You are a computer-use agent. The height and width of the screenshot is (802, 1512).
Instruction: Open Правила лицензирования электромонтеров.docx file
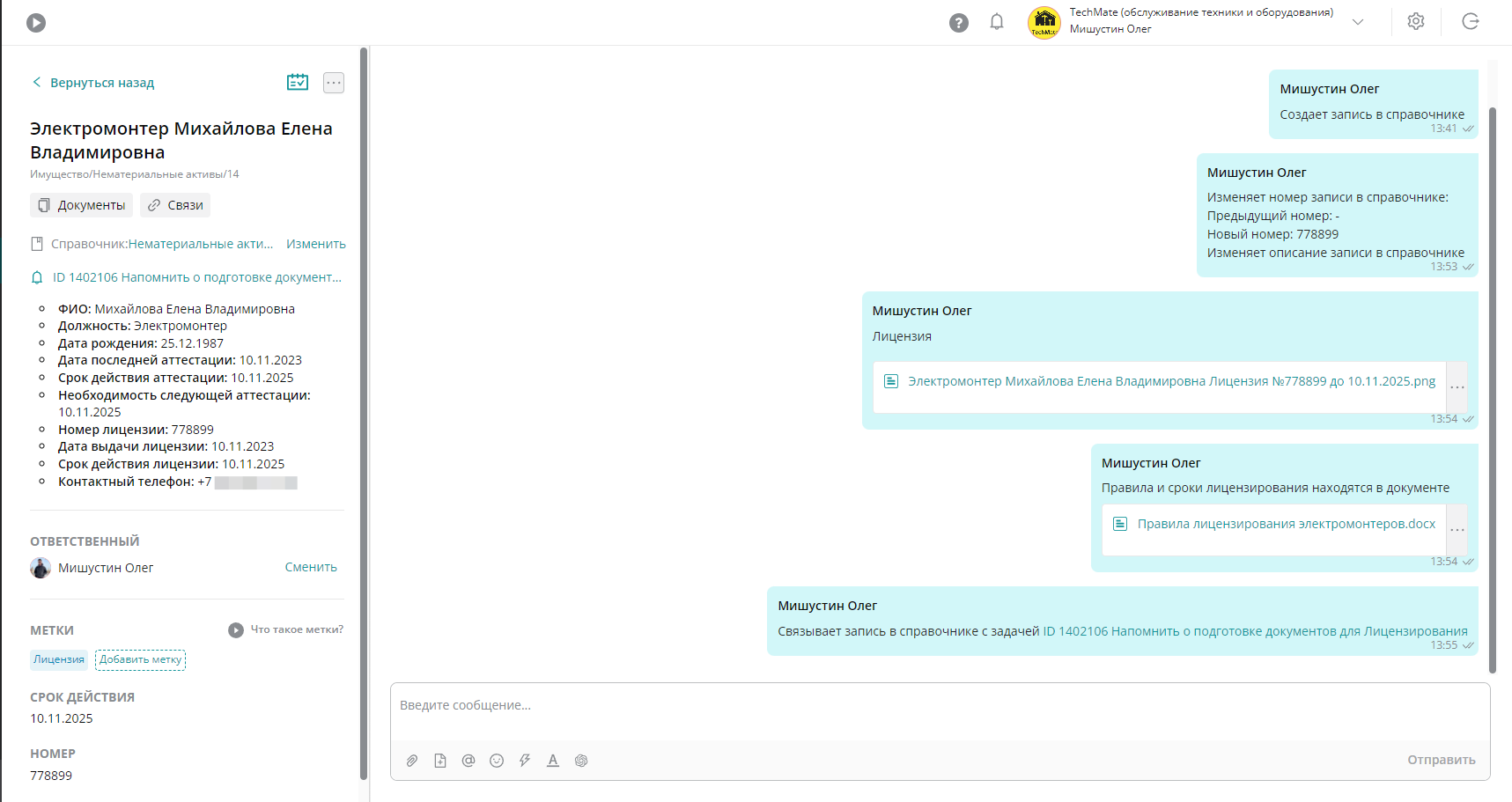pyautogui.click(x=1287, y=524)
